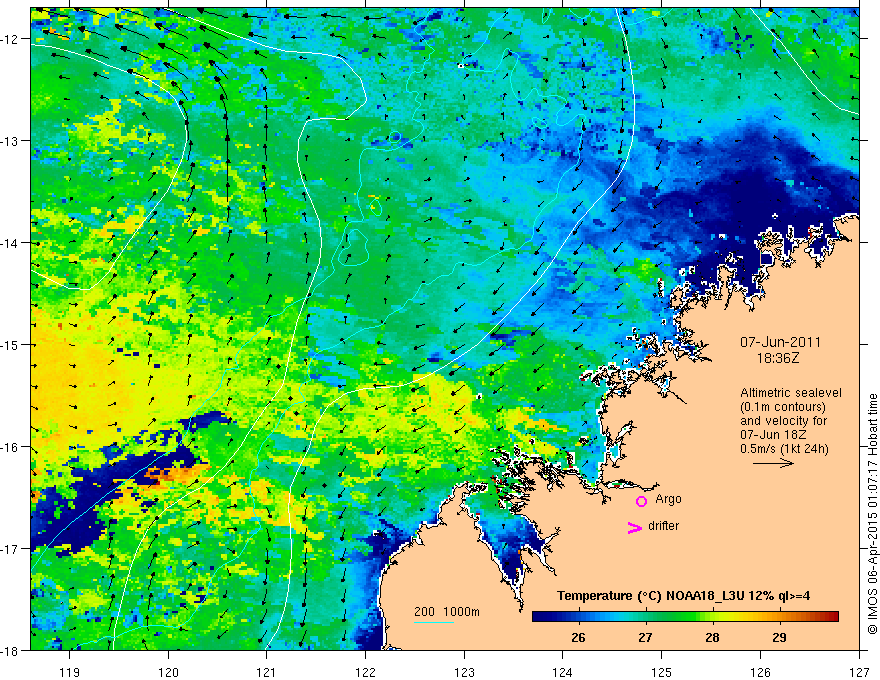Click the 200 1000m depth contour label
Viewport: 880px width, 680px height.
coord(447,612)
